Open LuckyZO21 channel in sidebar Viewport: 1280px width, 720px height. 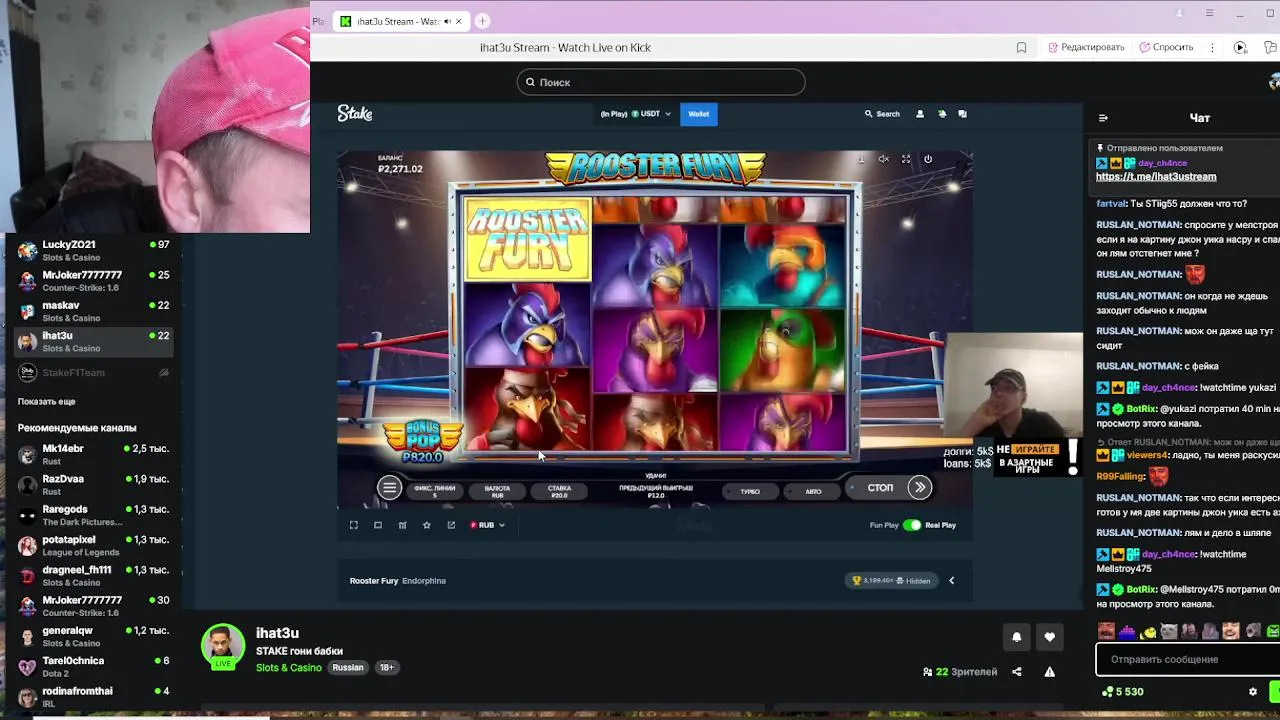coord(93,250)
